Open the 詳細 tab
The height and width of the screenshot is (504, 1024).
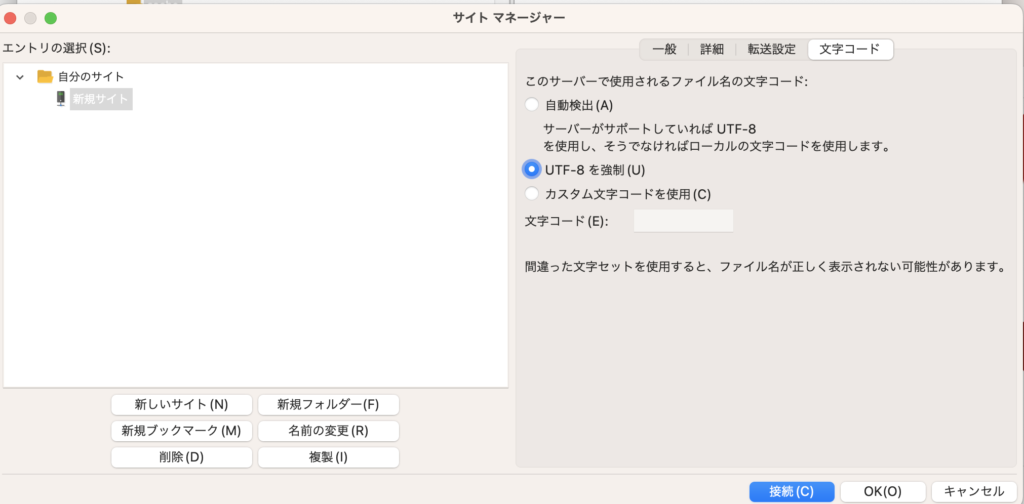[x=711, y=49]
